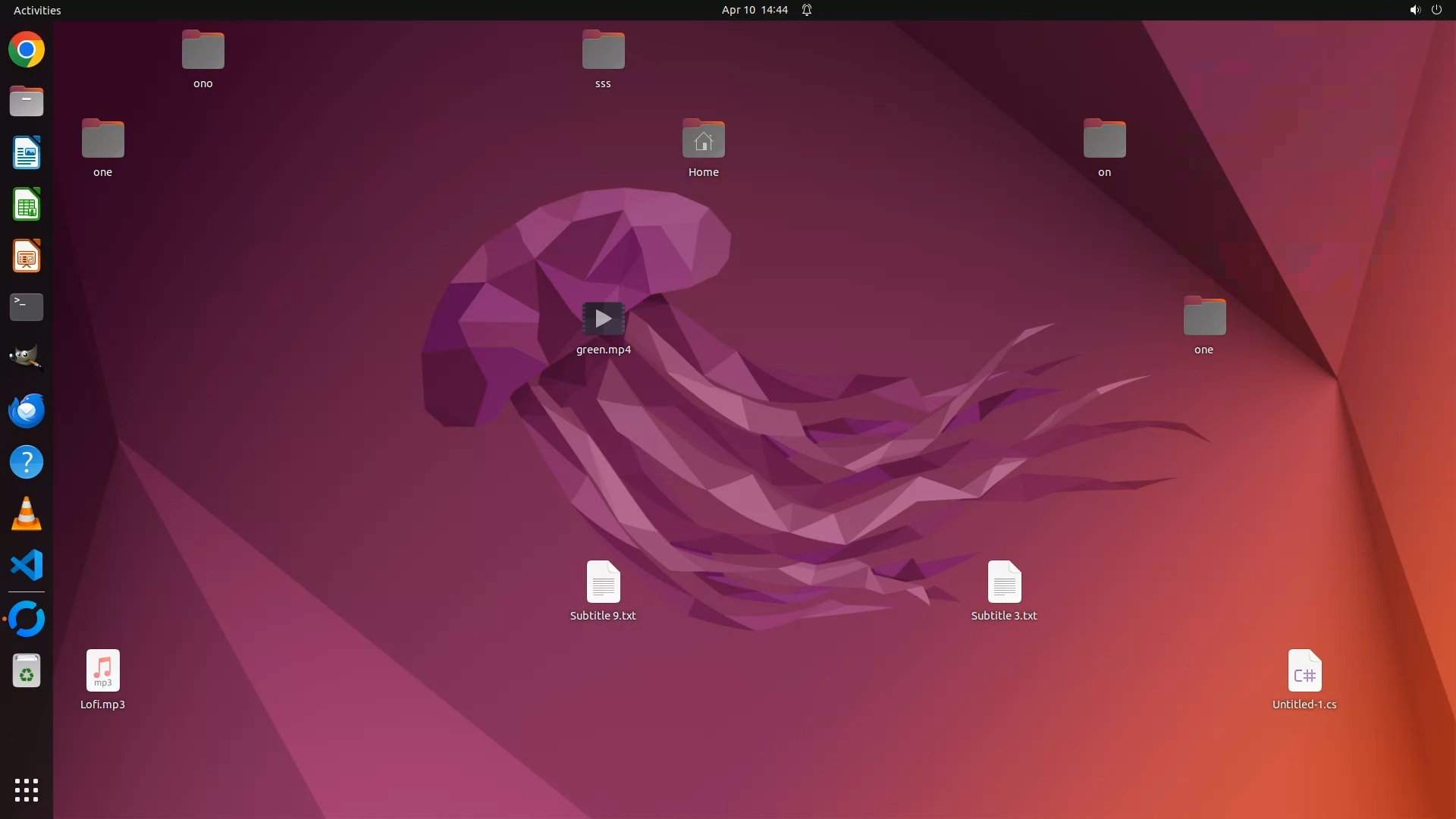Launch GIMP from the dock
This screenshot has height=819, width=1456.
tap(27, 358)
